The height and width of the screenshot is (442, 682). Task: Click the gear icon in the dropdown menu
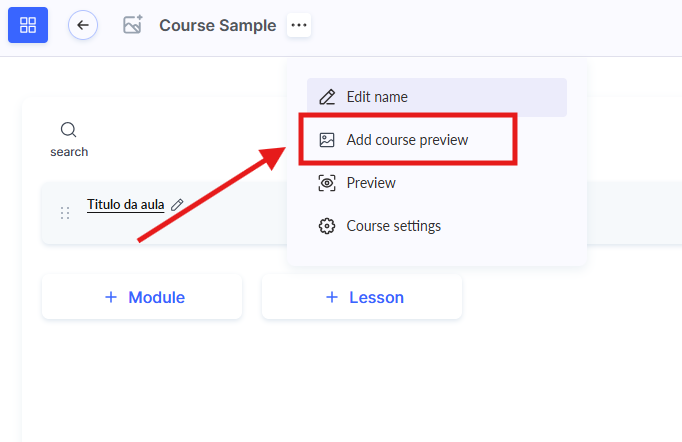pos(326,226)
